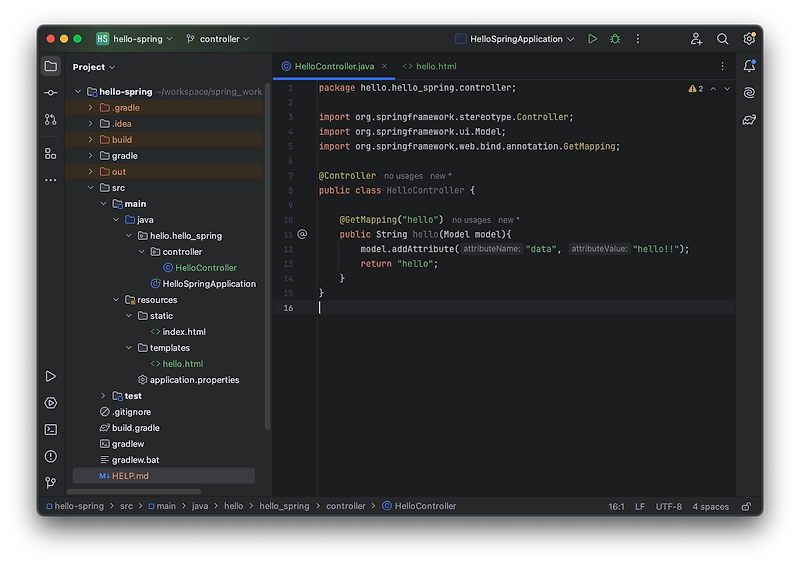800x565 pixels.
Task: Open the Terminal tool window
Action: click(50, 429)
